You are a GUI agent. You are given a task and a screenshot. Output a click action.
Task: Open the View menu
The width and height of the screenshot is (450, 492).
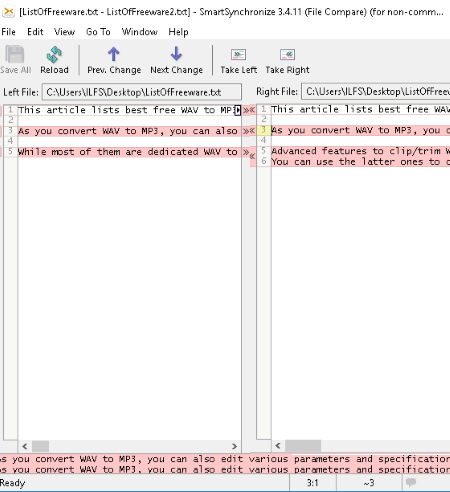[64, 32]
